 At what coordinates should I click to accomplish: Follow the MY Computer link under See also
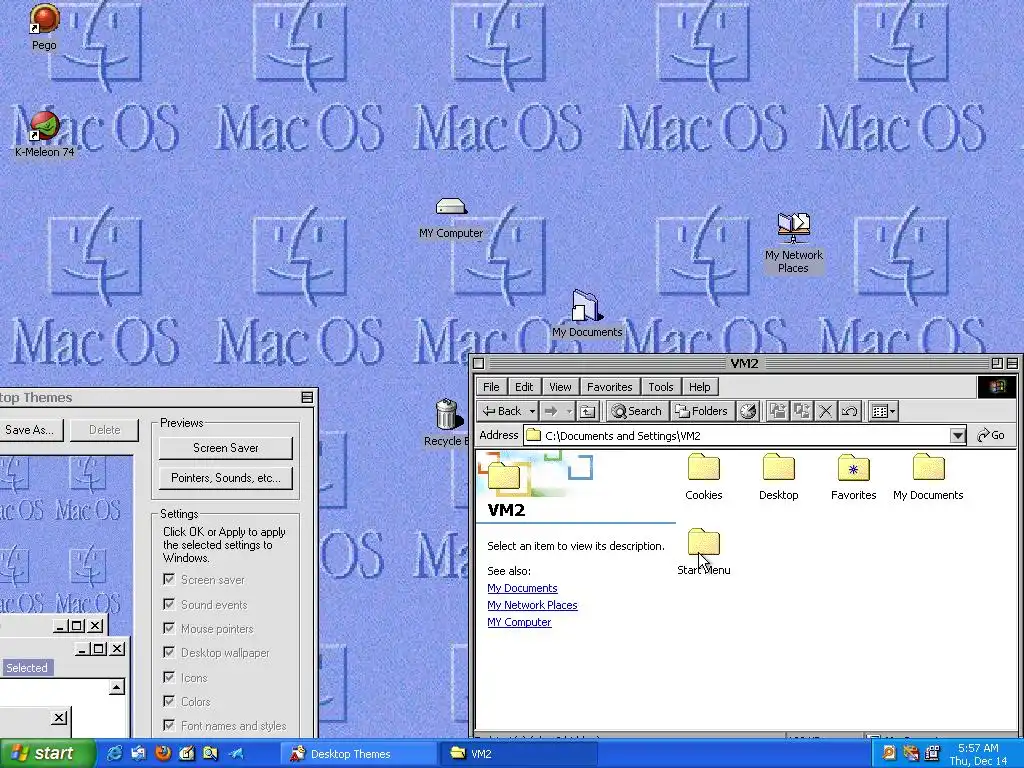pos(519,622)
